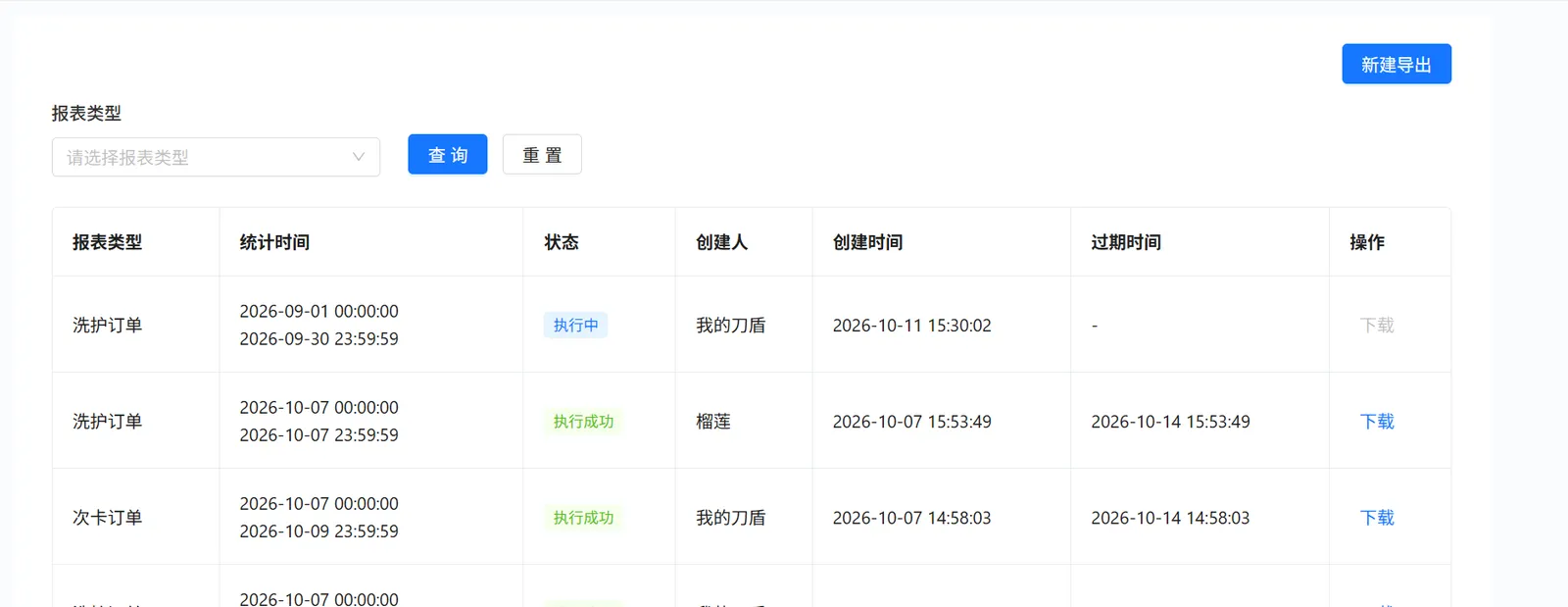Click the 重置 reset button
Screen dimensions: 1568x607
point(542,155)
